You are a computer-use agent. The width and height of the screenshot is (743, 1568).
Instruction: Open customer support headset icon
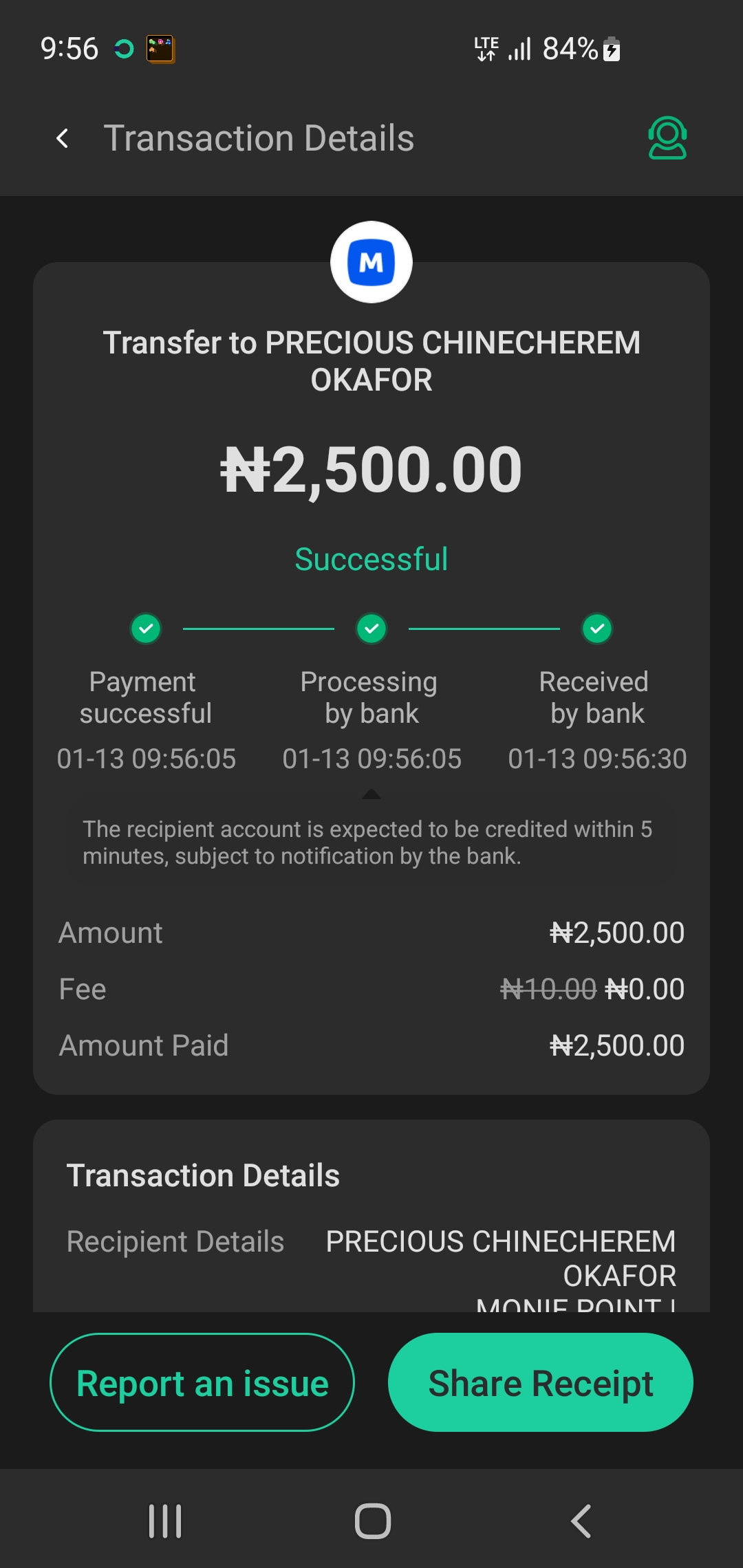667,138
